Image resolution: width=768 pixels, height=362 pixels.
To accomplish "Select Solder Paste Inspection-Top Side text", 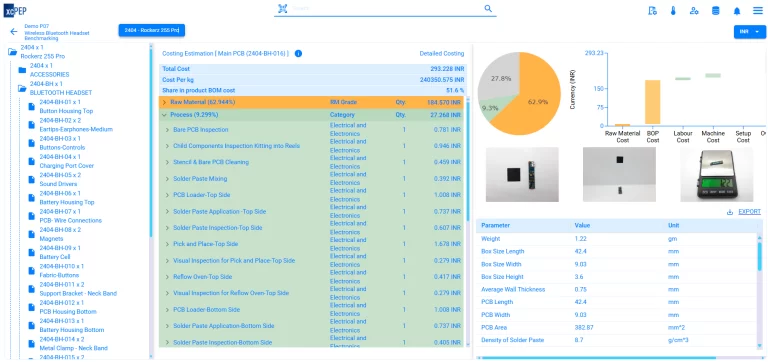I will click(x=217, y=228).
